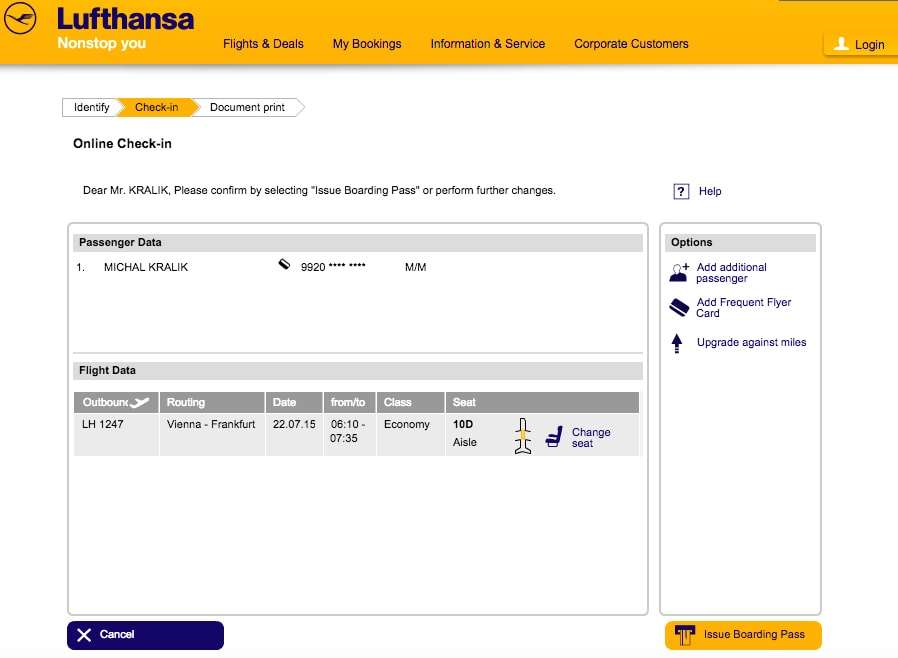Click the airplane icon in Outbound header
This screenshot has width=898, height=658.
[140, 403]
